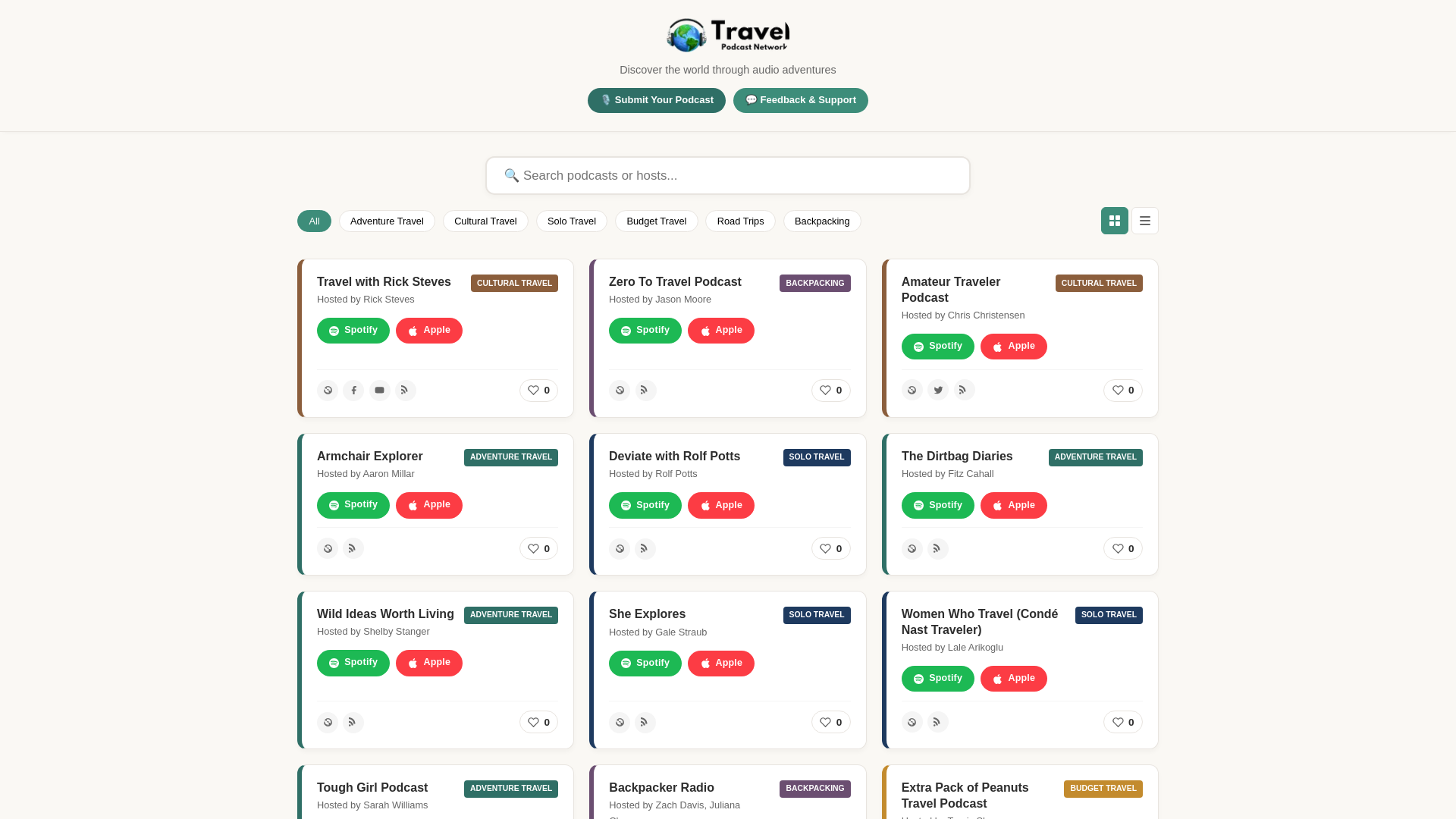This screenshot has height=819, width=1456.
Task: Open Amateur Traveler Podcast on Apple
Action: (1014, 347)
